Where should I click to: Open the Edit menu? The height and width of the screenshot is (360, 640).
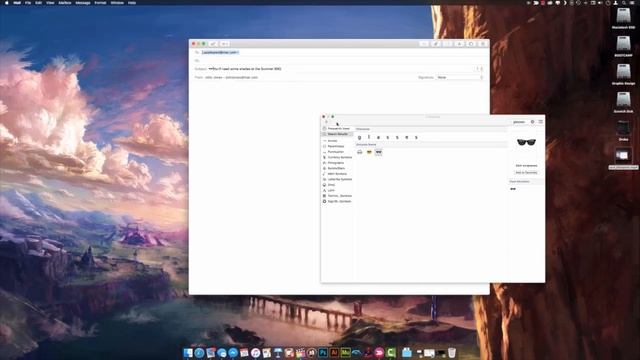click(38, 2)
